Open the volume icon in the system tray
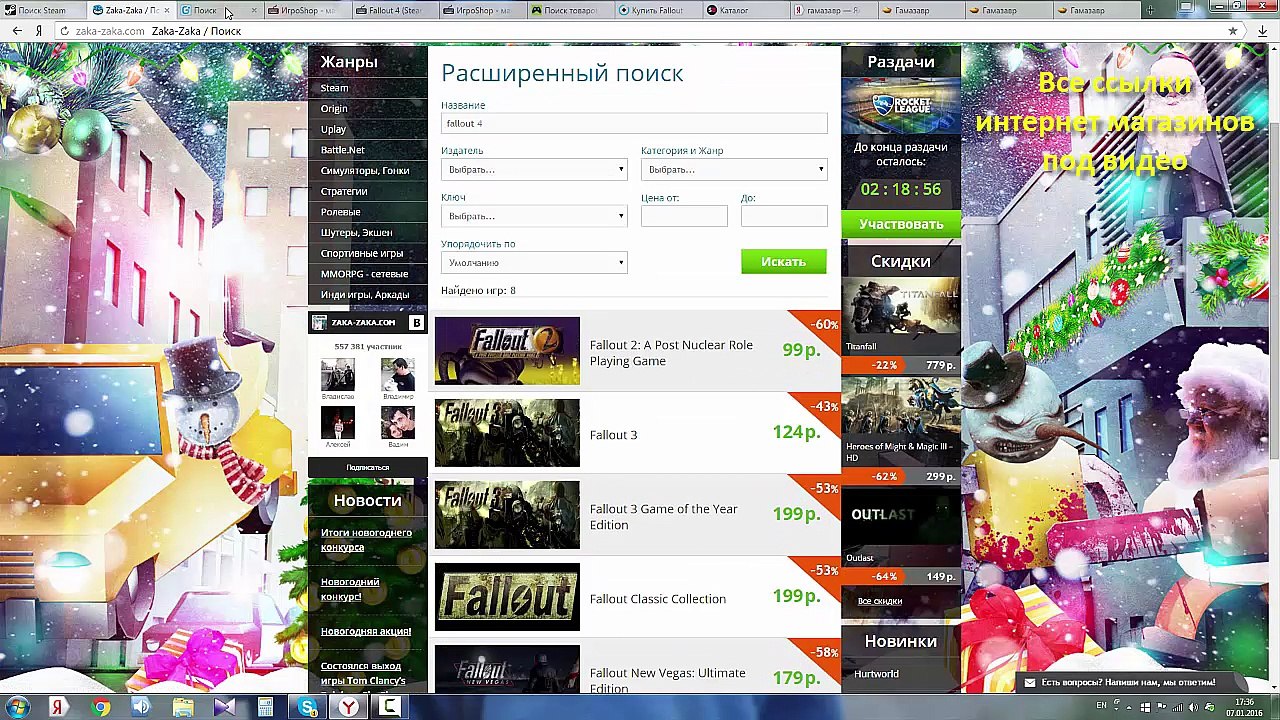The width and height of the screenshot is (1280, 720). coord(1193,707)
